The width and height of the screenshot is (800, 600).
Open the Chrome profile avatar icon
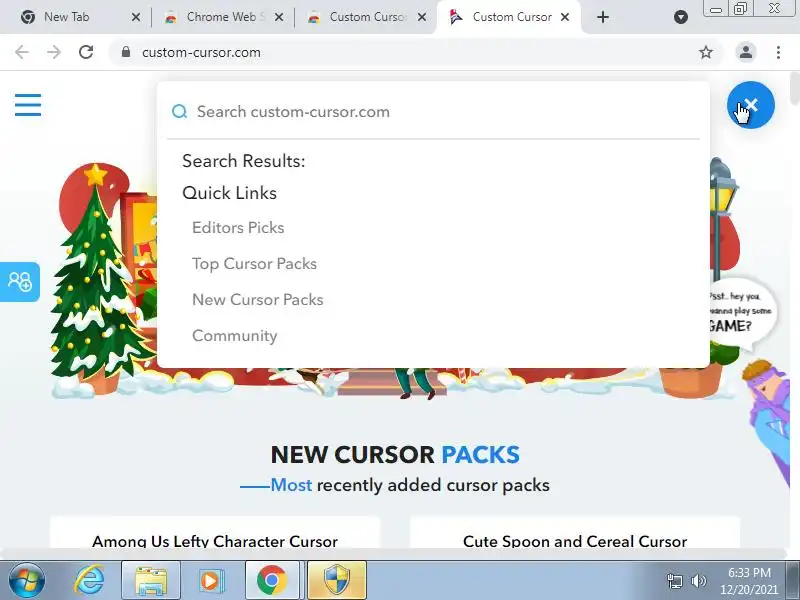745,52
